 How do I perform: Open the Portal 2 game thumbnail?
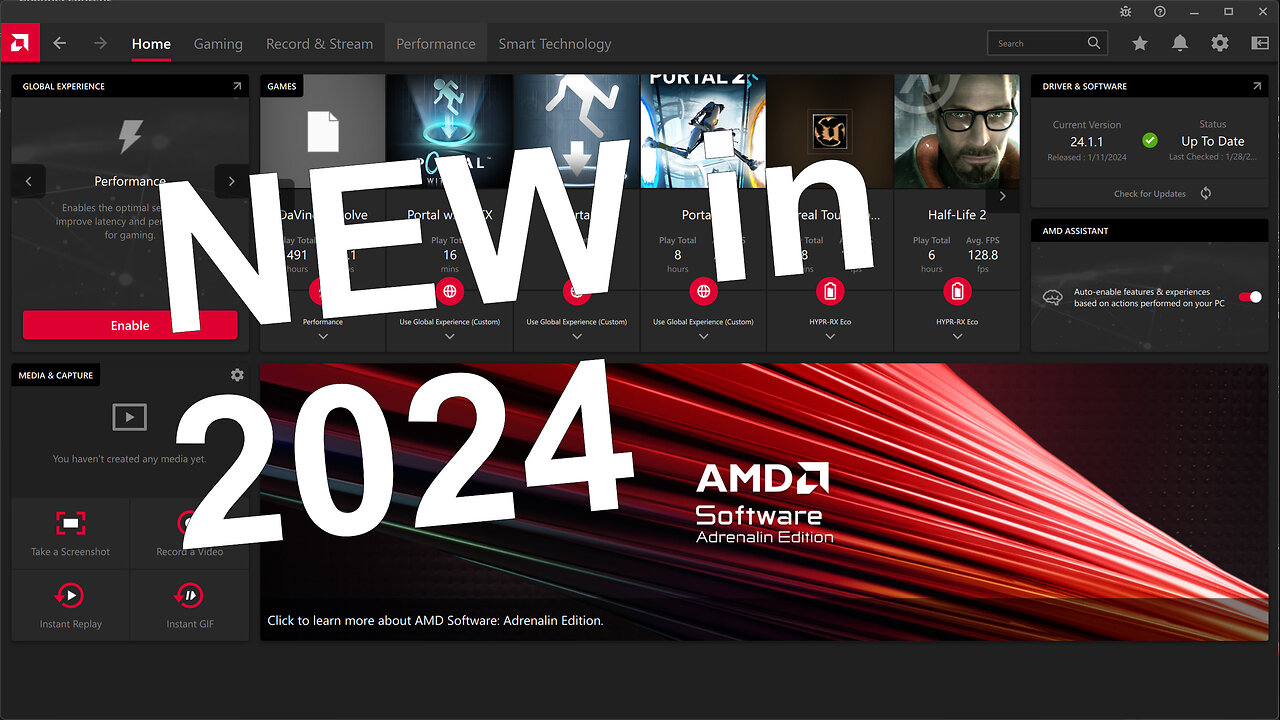[x=703, y=131]
